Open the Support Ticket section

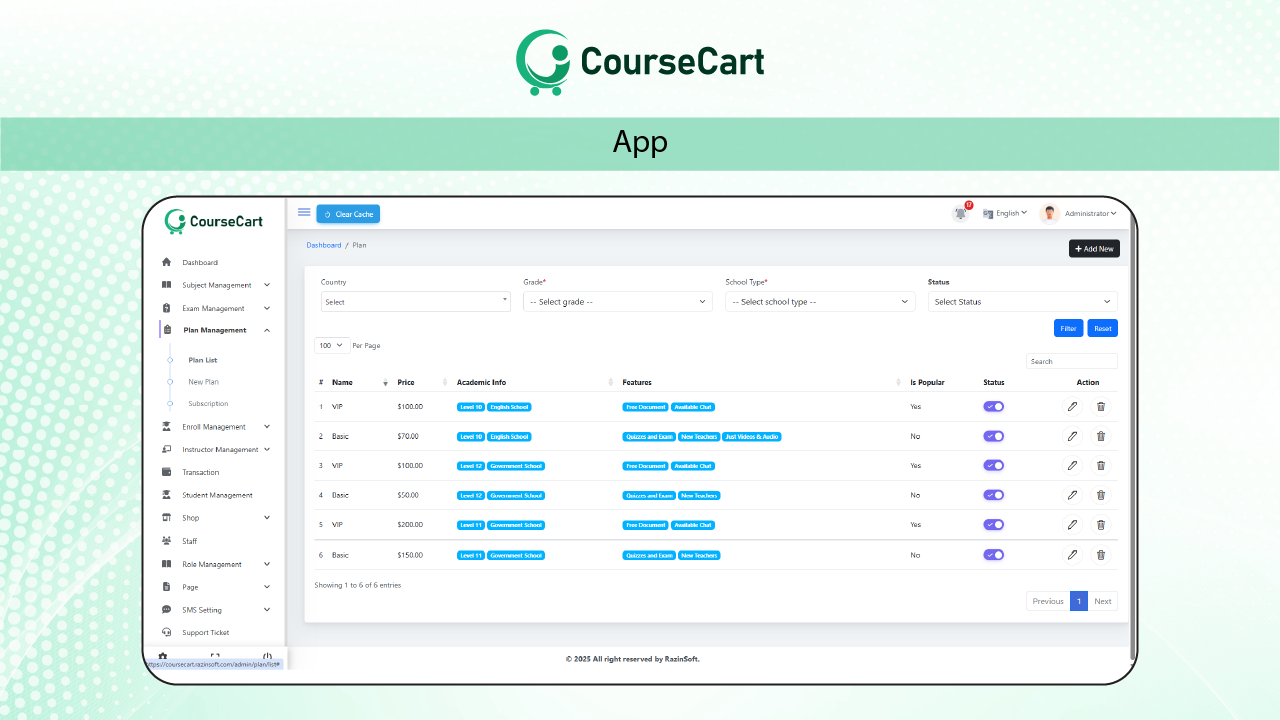(x=204, y=632)
